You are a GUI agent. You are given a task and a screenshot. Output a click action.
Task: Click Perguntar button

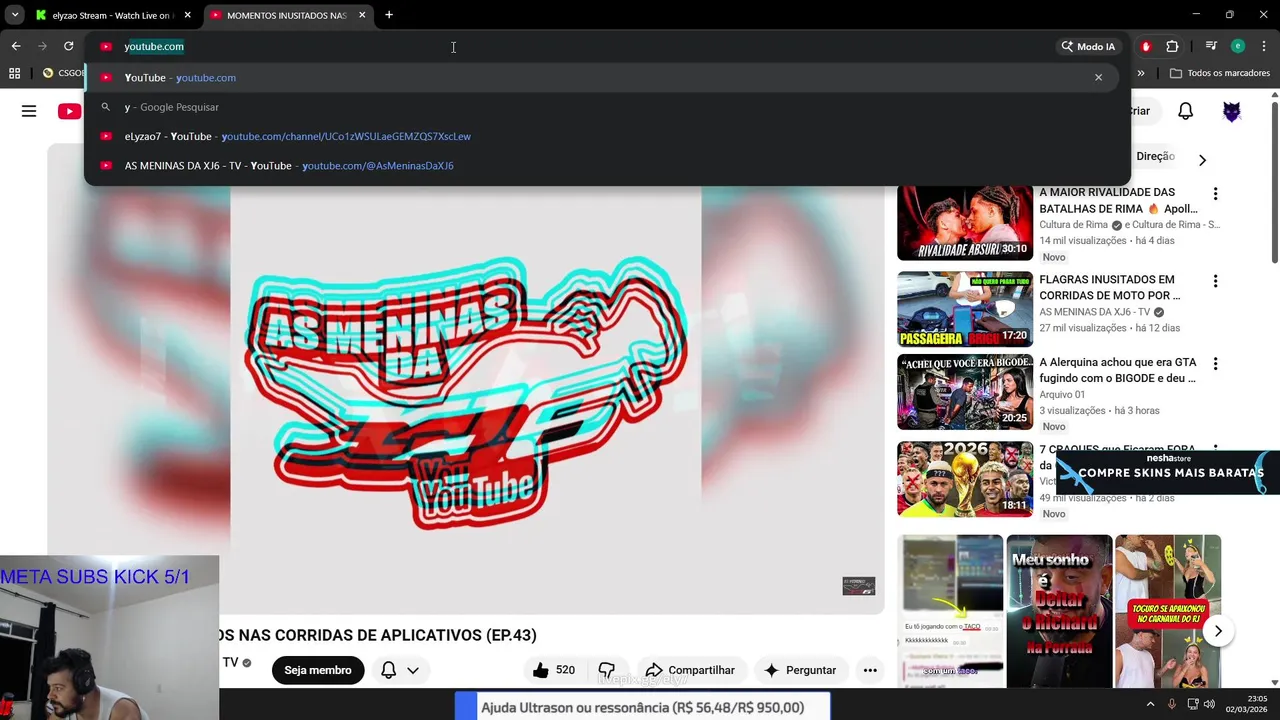(800, 670)
